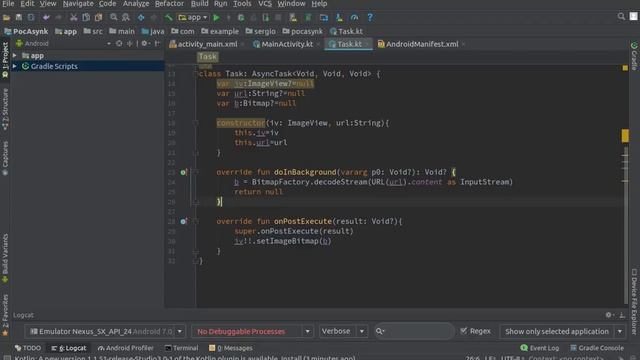Click the Logcat hide panel icon
The width and height of the screenshot is (640, 360).
pos(622,315)
